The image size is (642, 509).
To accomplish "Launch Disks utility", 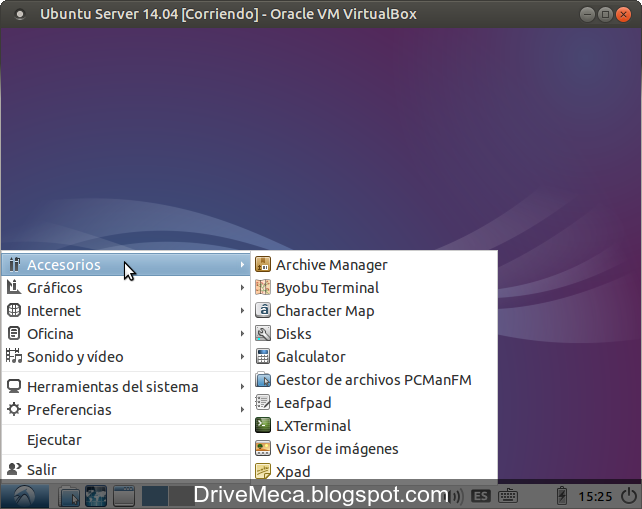I will (x=374, y=334).
